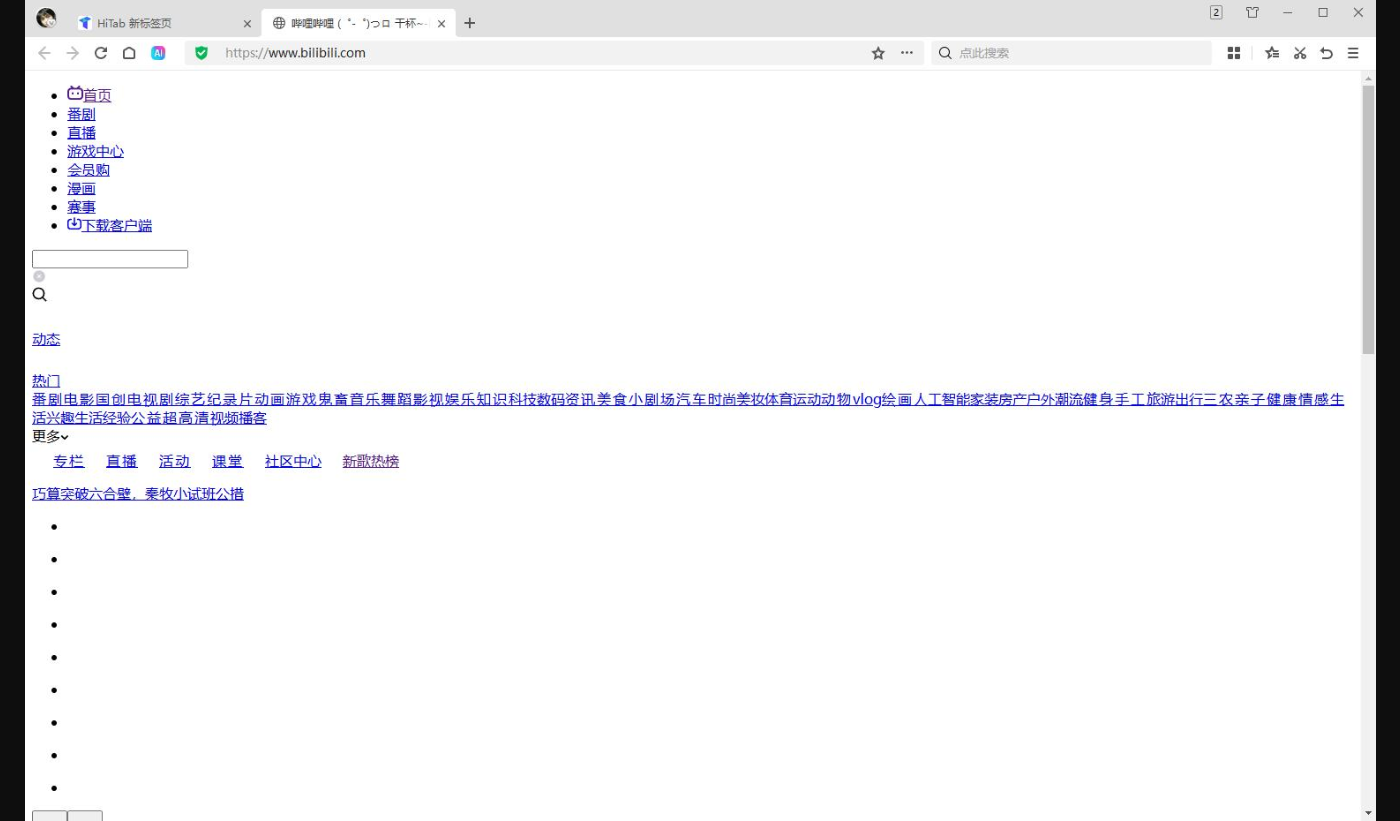1400x821 pixels.
Task: Open the three-dot address bar options
Action: click(906, 53)
